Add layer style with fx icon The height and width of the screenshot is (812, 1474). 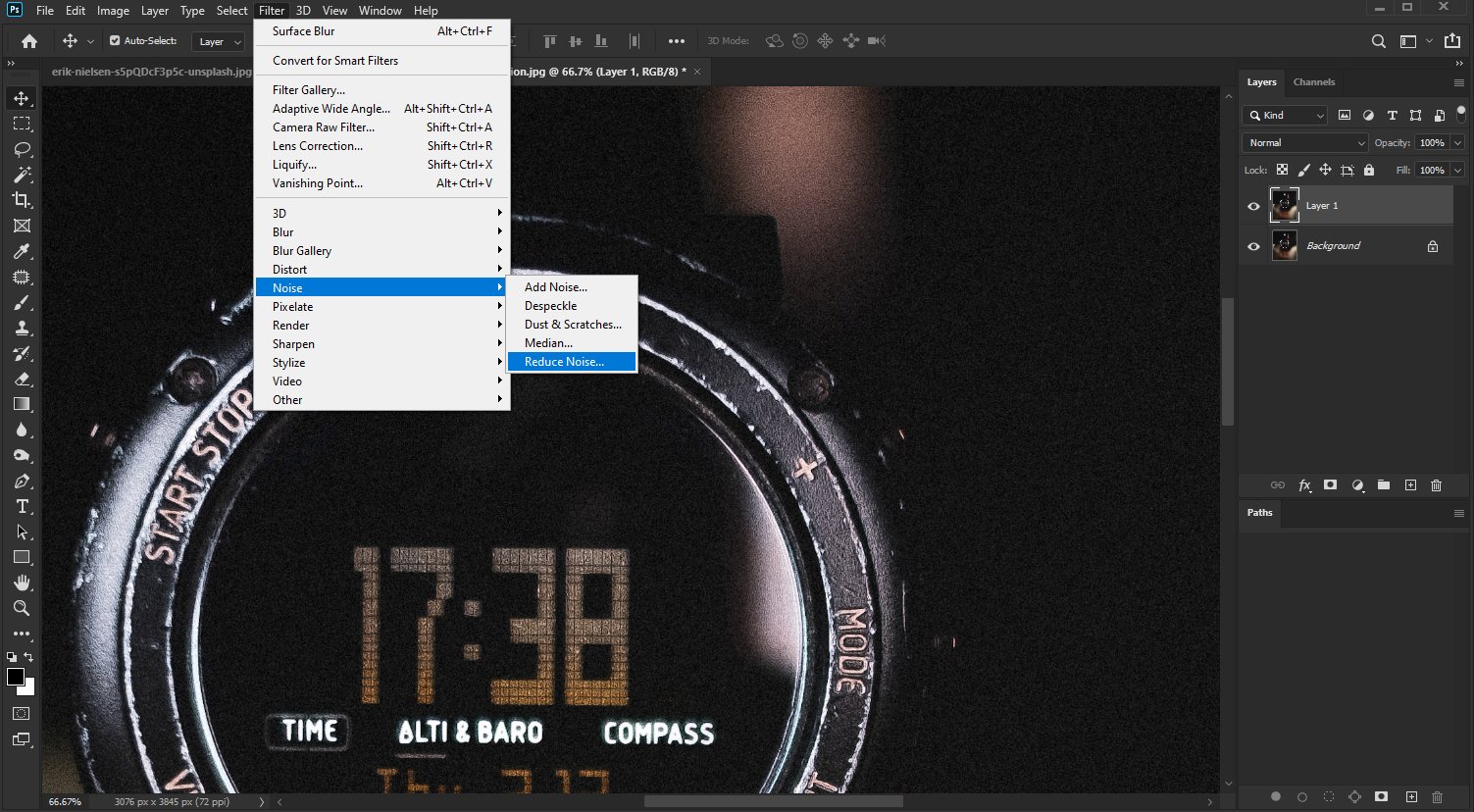tap(1304, 485)
